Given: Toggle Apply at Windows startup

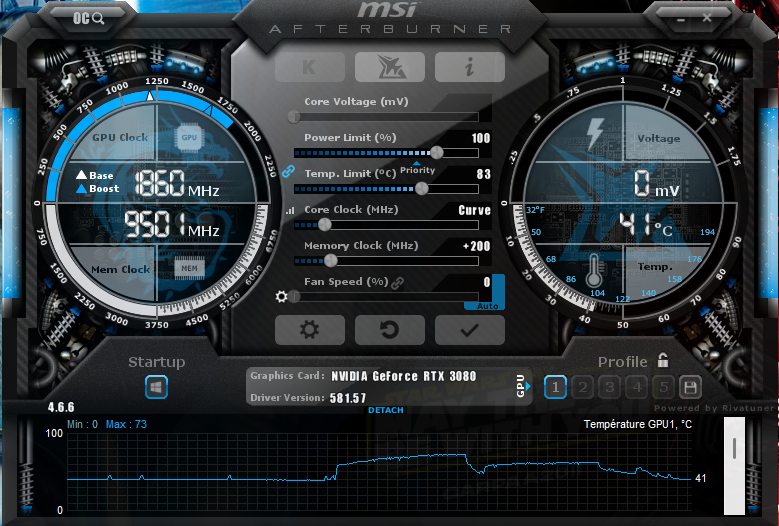Looking at the screenshot, I should (157, 387).
